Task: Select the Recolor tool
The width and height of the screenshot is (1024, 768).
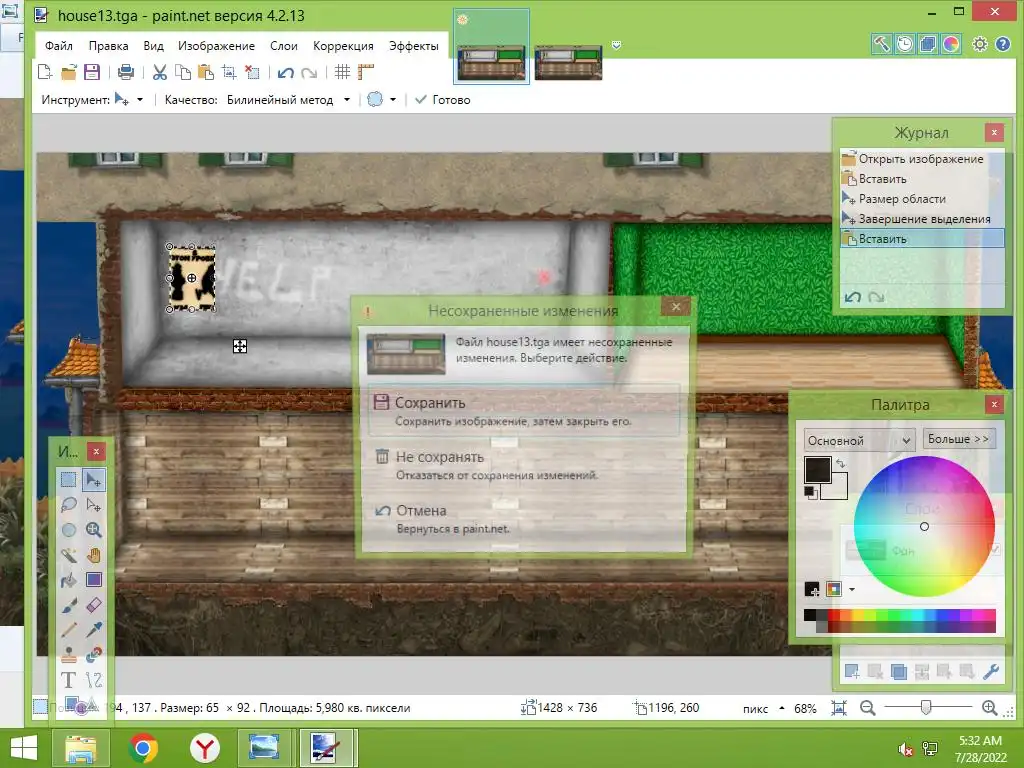Action: [x=93, y=655]
